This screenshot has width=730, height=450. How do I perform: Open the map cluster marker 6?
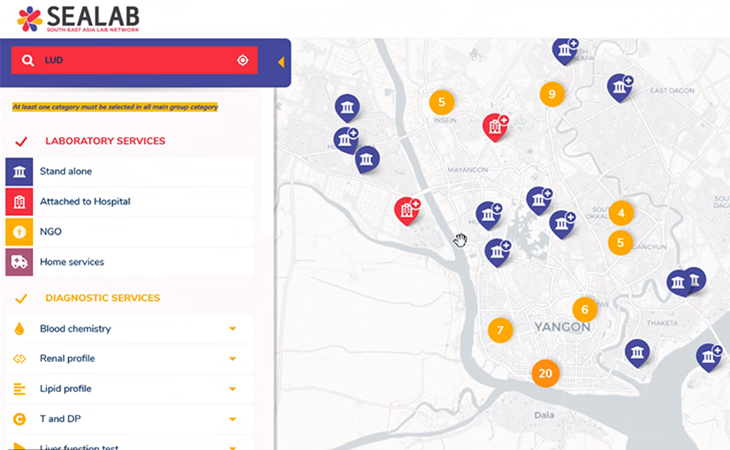point(585,309)
